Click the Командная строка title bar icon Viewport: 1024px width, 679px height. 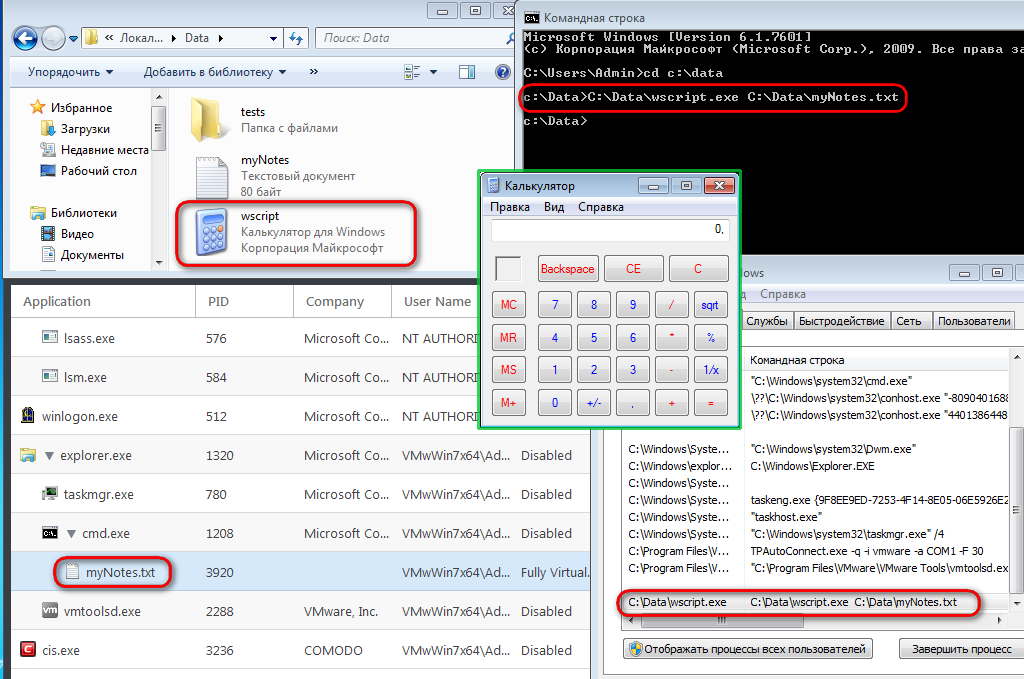point(532,18)
